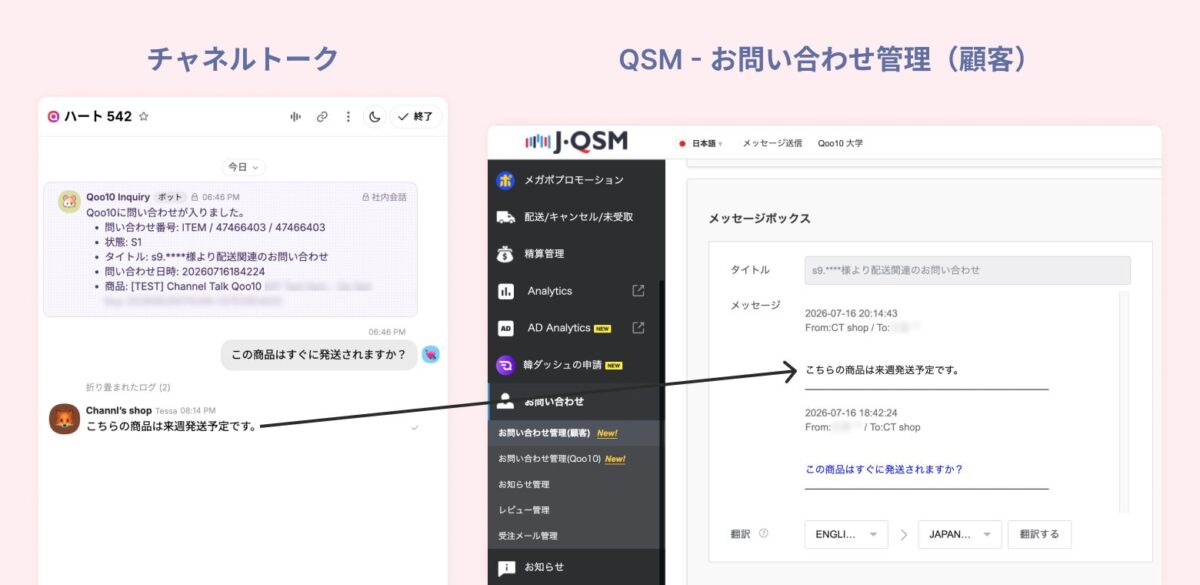1200x585 pixels.
Task: Open メッセージ送信 in QSM top bar
Action: point(772,144)
